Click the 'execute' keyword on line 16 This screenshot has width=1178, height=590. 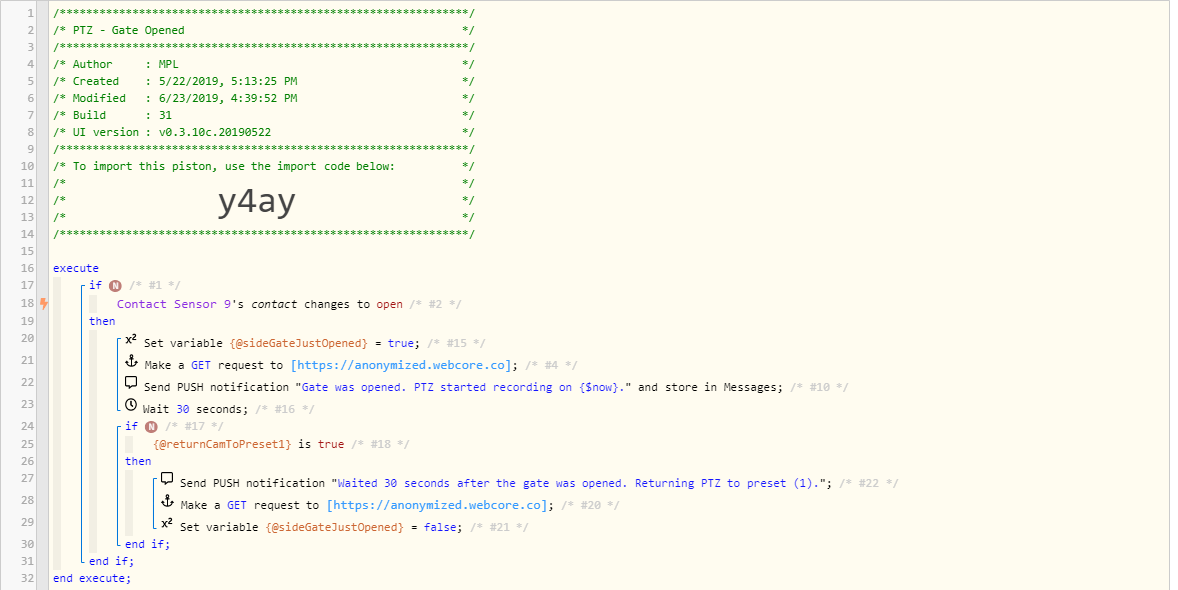click(x=76, y=268)
